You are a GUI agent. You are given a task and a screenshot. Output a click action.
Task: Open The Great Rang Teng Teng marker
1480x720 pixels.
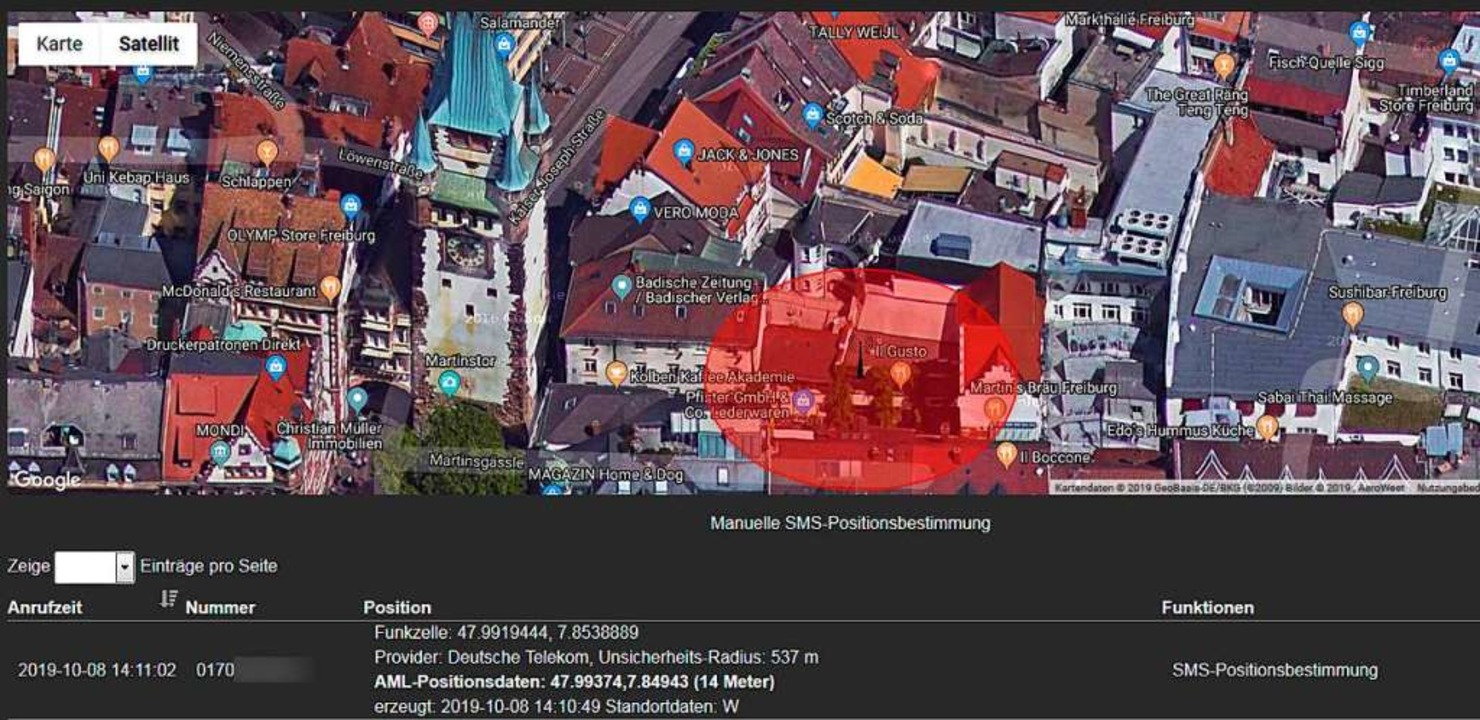(x=1224, y=67)
